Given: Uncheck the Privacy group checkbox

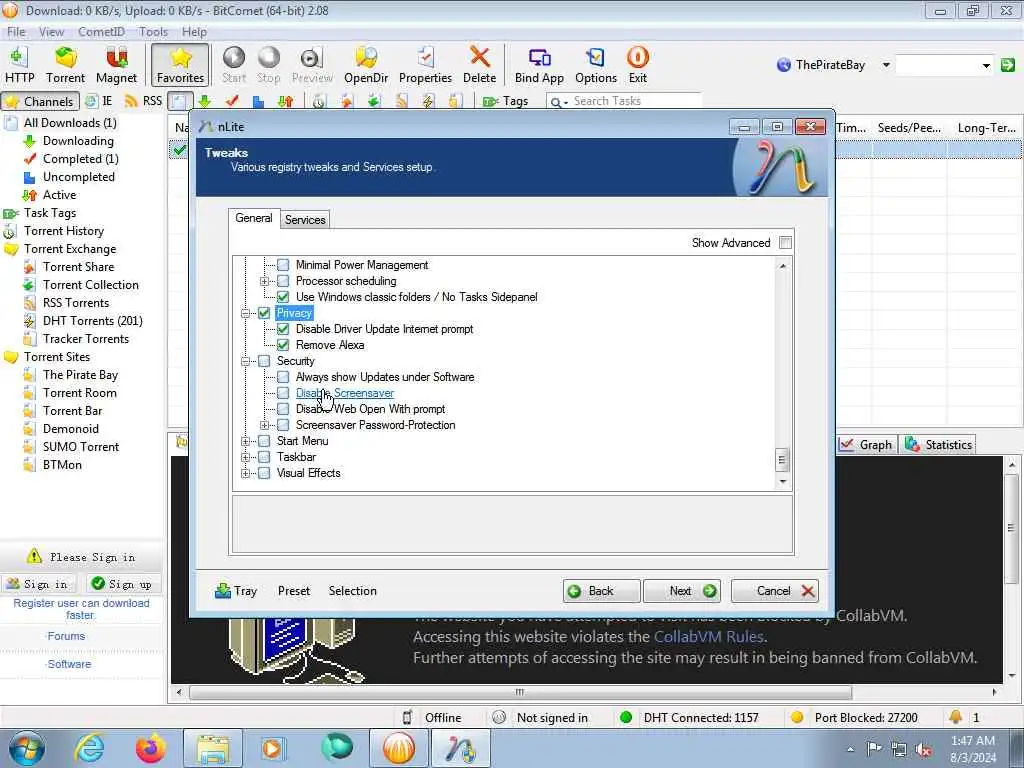Looking at the screenshot, I should (x=264, y=313).
